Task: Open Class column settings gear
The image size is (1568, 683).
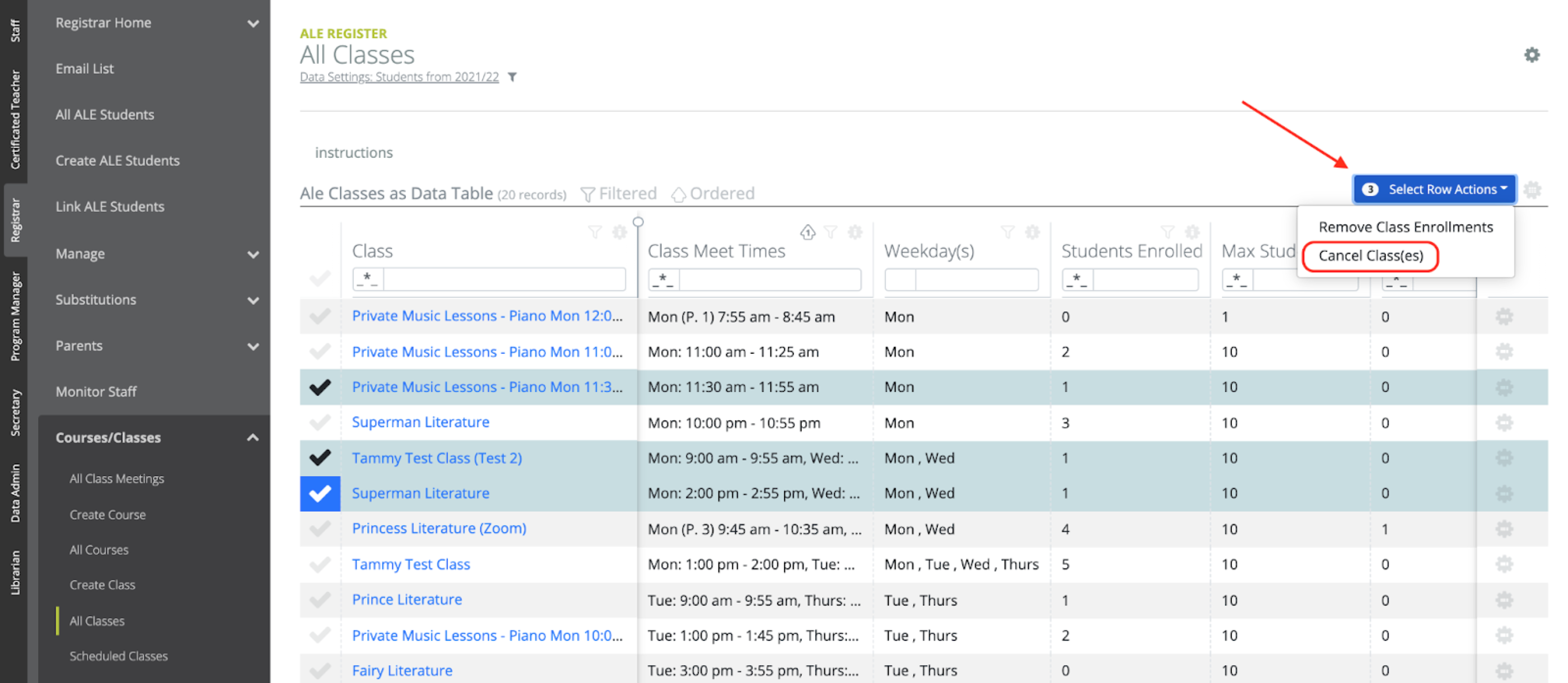Action: tap(619, 232)
